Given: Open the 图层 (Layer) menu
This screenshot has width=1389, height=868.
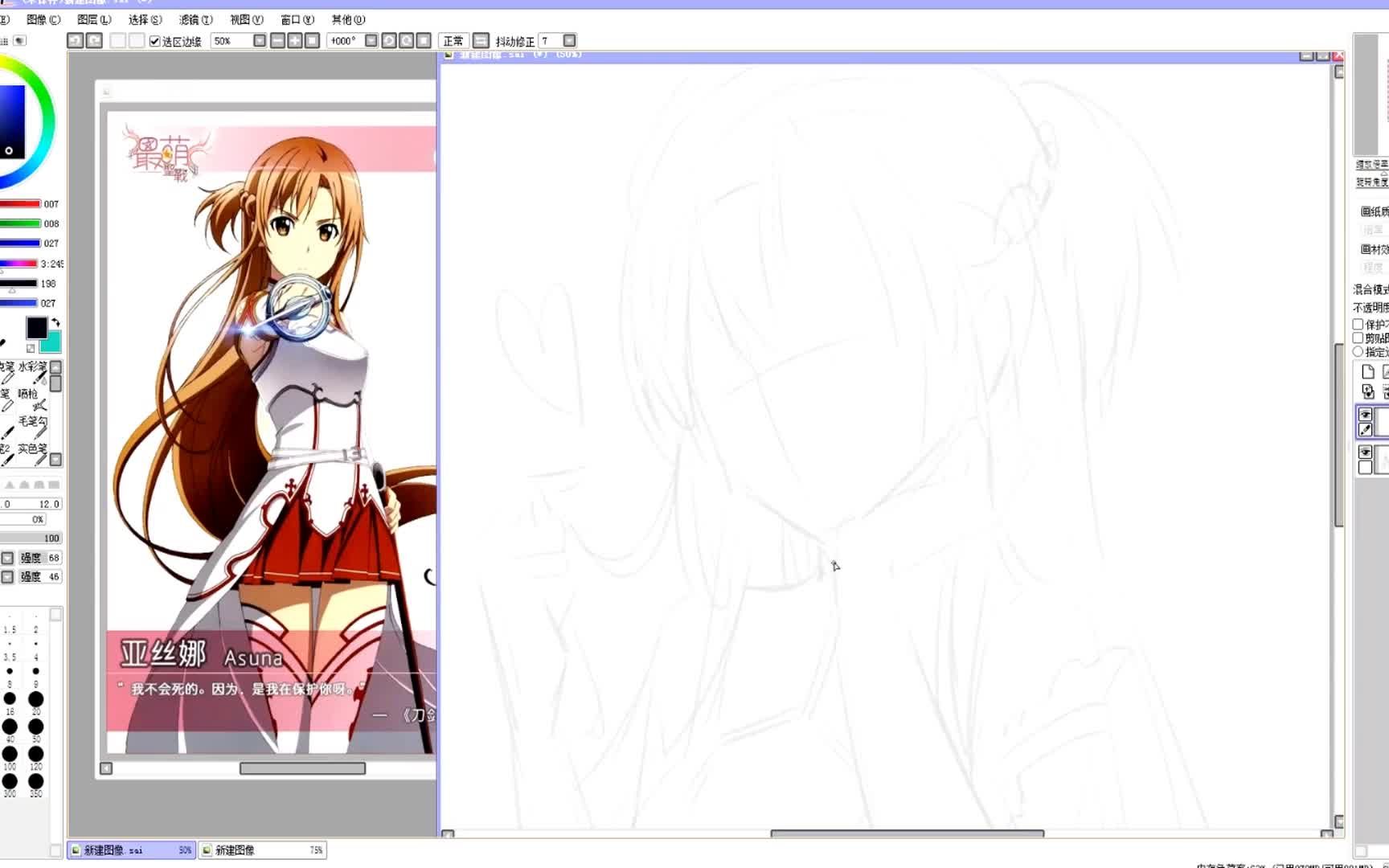Looking at the screenshot, I should [x=94, y=19].
